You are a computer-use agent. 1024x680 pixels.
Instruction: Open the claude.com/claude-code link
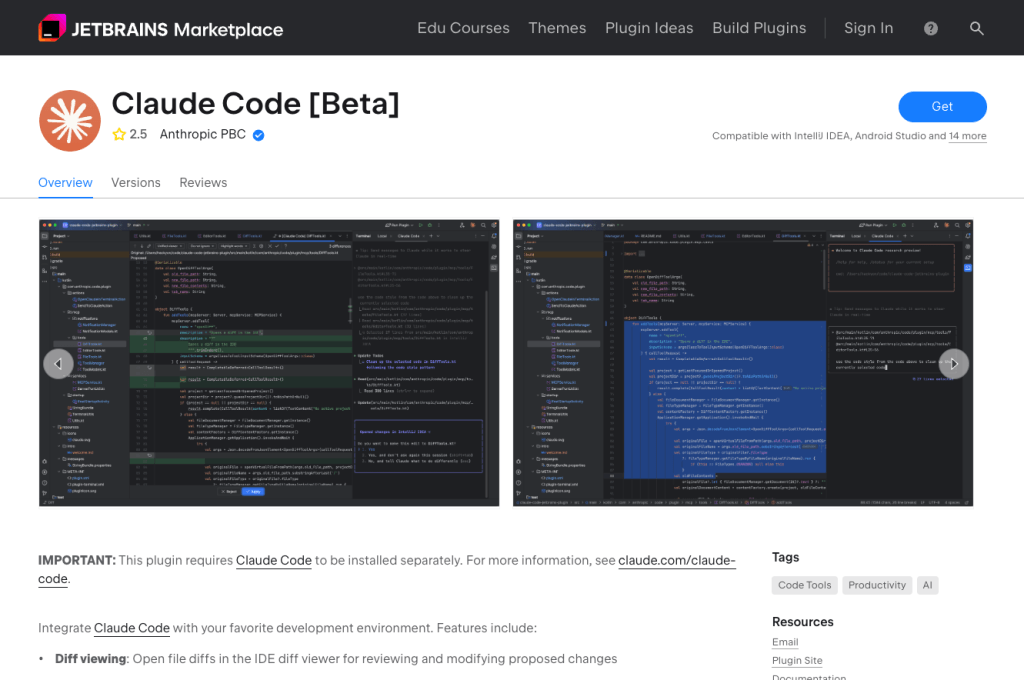tap(677, 560)
